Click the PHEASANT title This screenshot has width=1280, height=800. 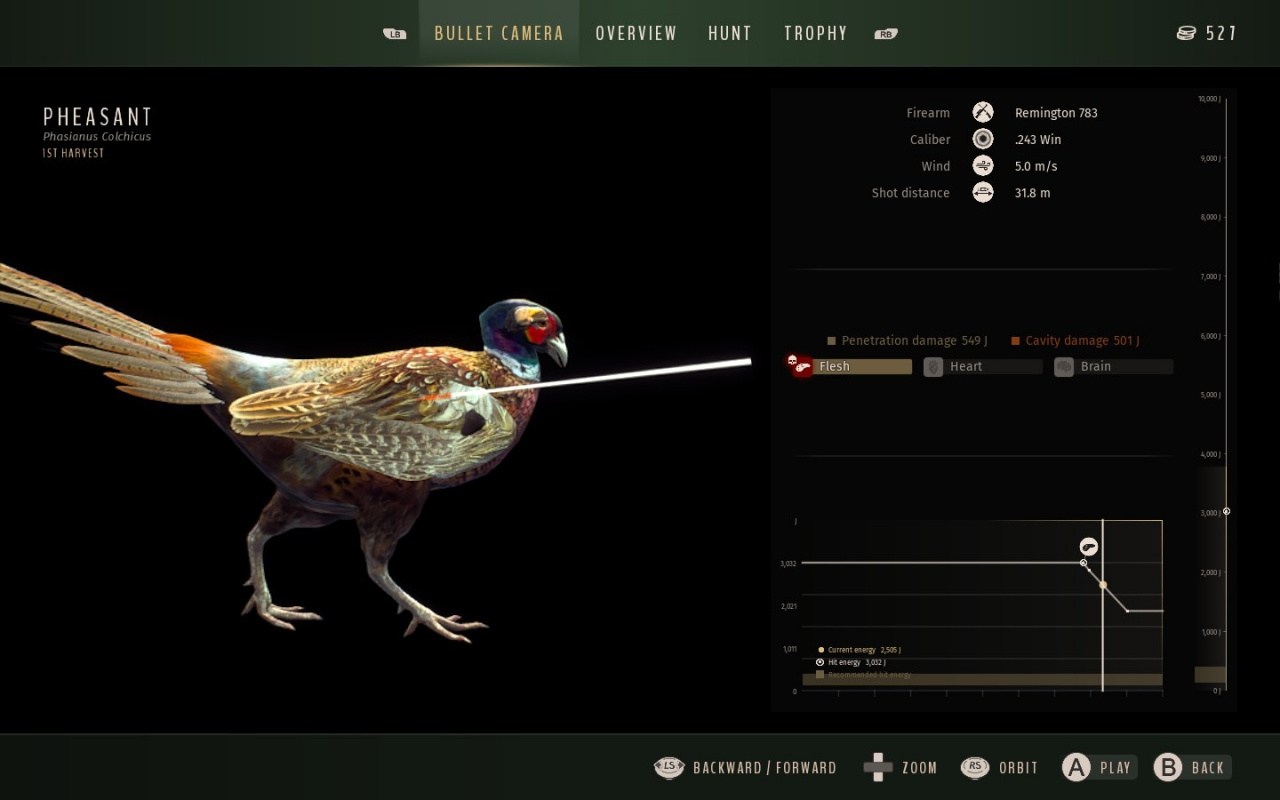tap(97, 117)
